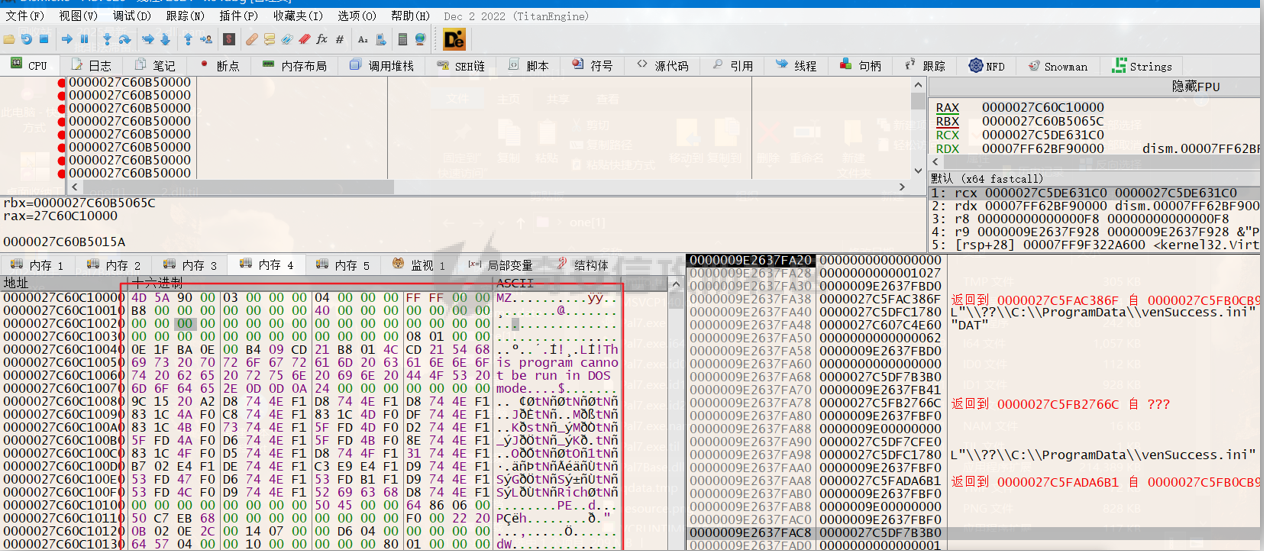
Task: Open the 收藏夹(I) menu
Action: tap(298, 16)
